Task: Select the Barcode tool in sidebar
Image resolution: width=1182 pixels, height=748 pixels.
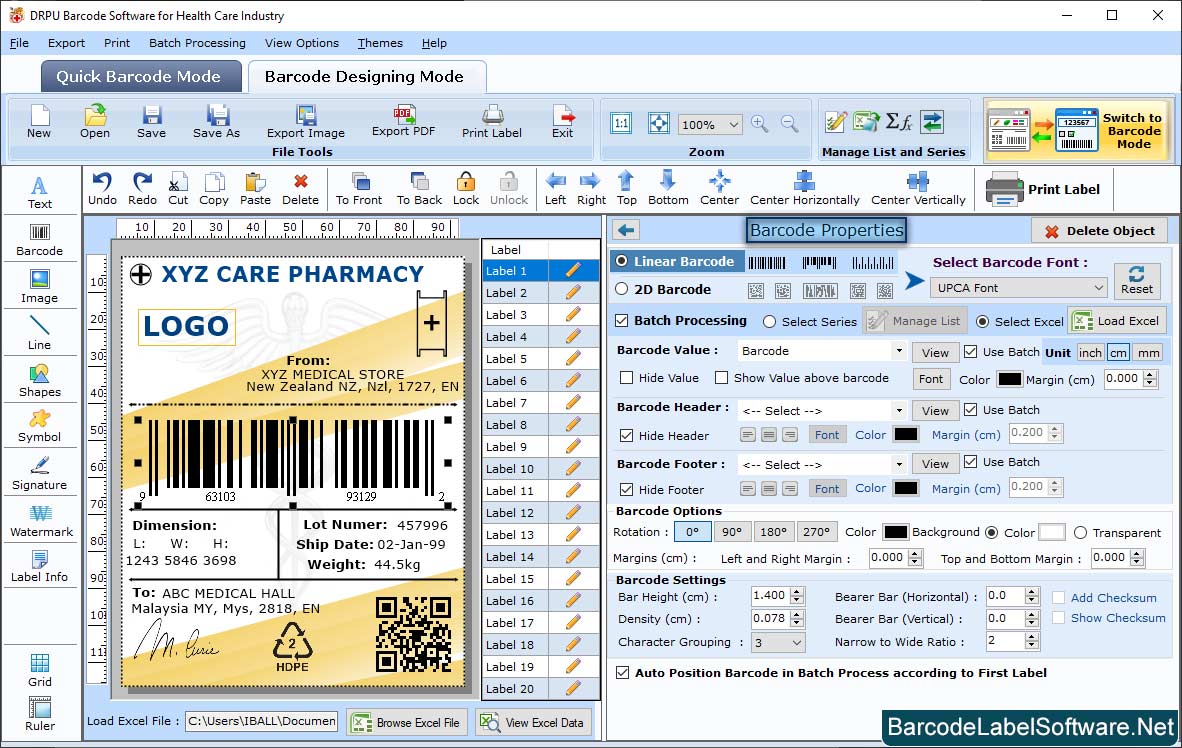Action: click(39, 240)
